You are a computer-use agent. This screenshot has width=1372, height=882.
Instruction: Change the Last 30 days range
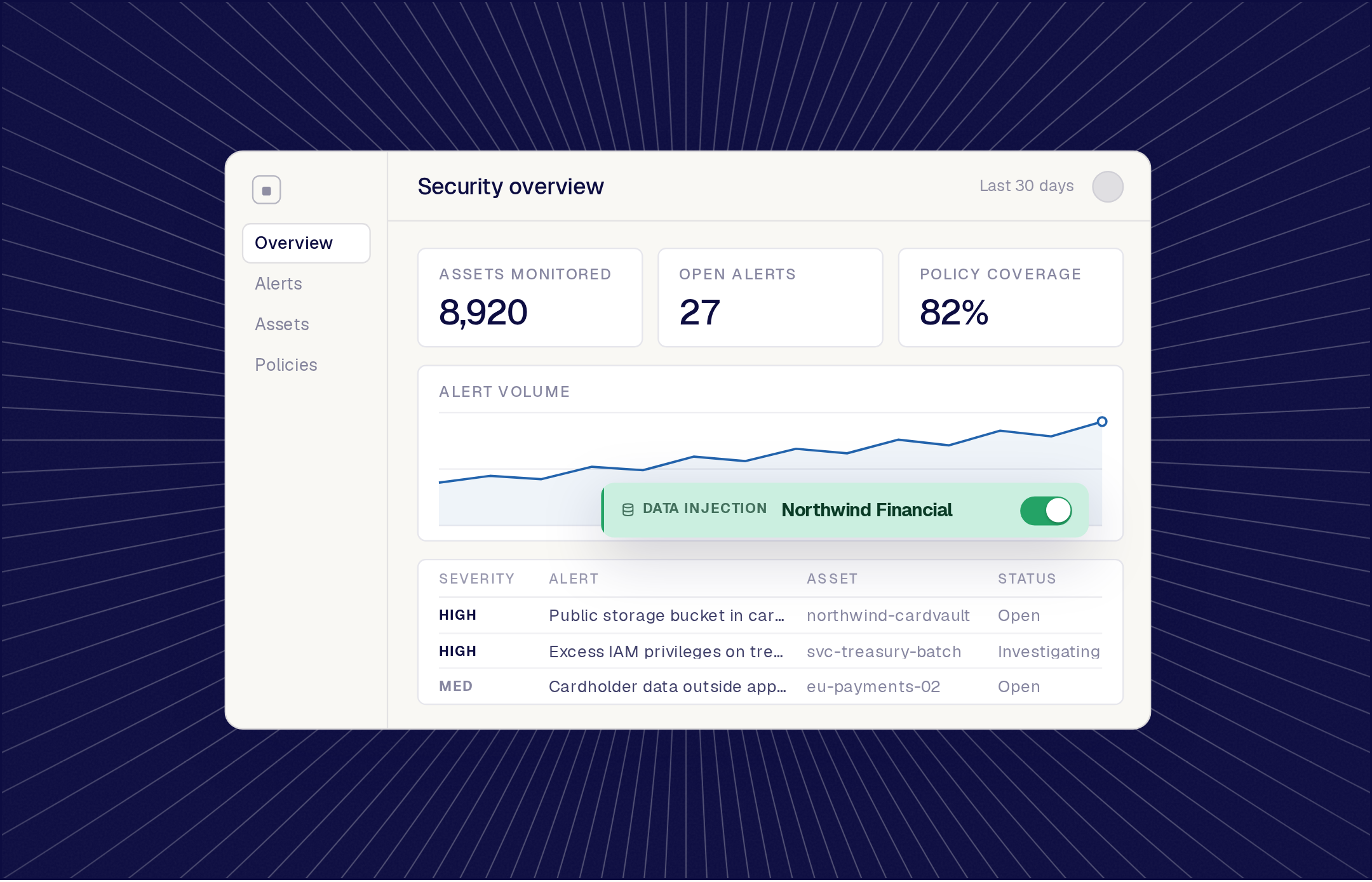pyautogui.click(x=1026, y=186)
